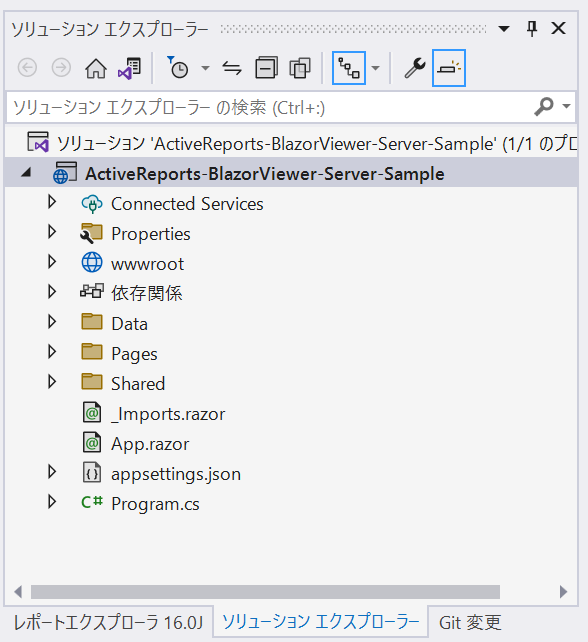Click the horizontal scrollbar right arrow

pos(563,592)
